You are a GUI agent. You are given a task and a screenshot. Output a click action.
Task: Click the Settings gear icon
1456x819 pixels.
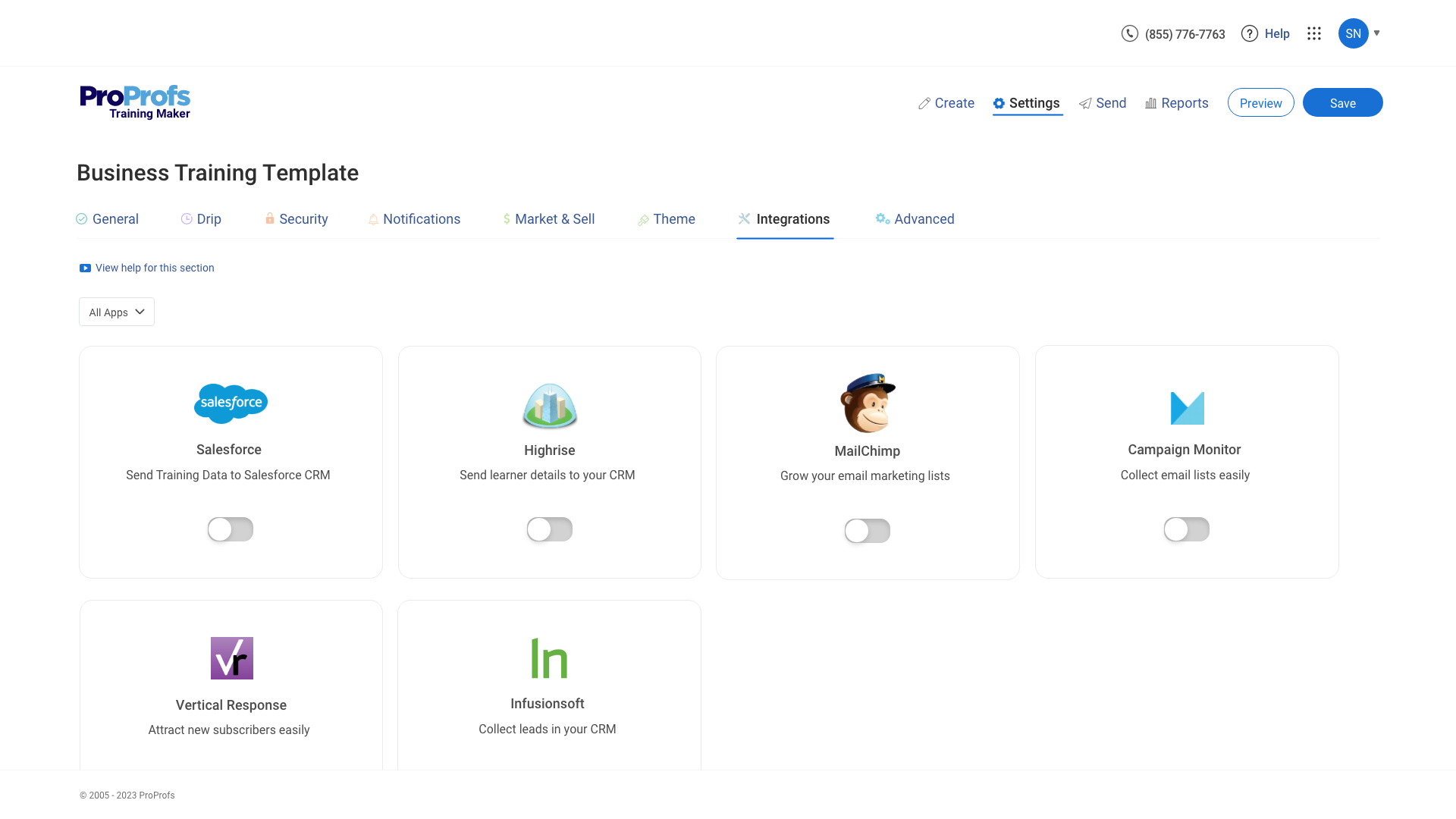point(999,103)
